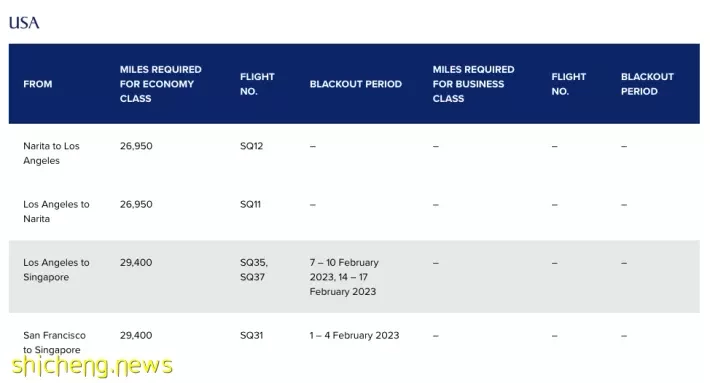
Task: Click the Miles Required for Economy Class header
Action: [161, 84]
